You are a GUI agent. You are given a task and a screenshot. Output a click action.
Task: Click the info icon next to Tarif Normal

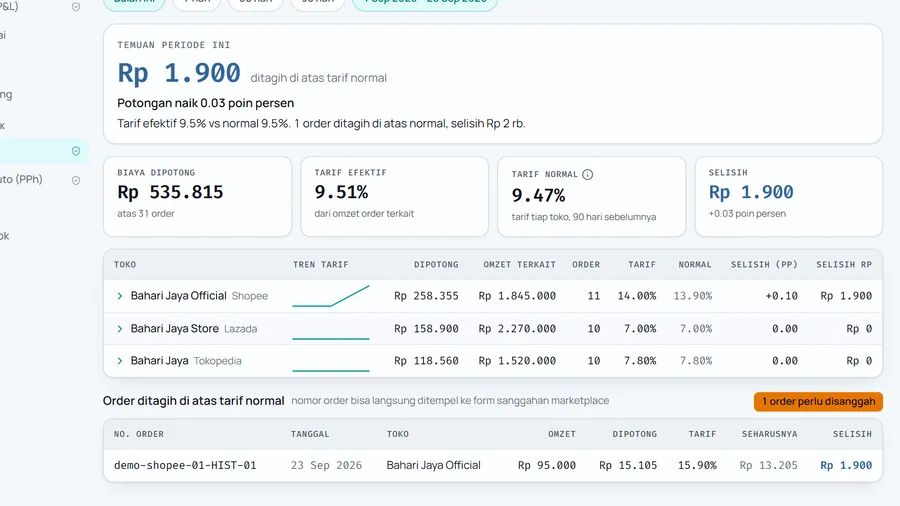coord(587,174)
